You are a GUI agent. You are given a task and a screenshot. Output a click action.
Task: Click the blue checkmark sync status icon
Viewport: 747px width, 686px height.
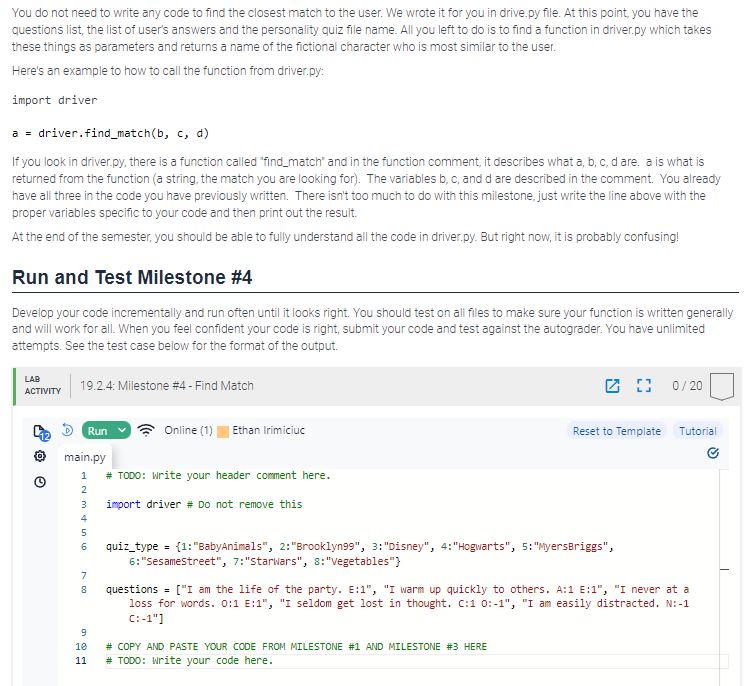[713, 453]
